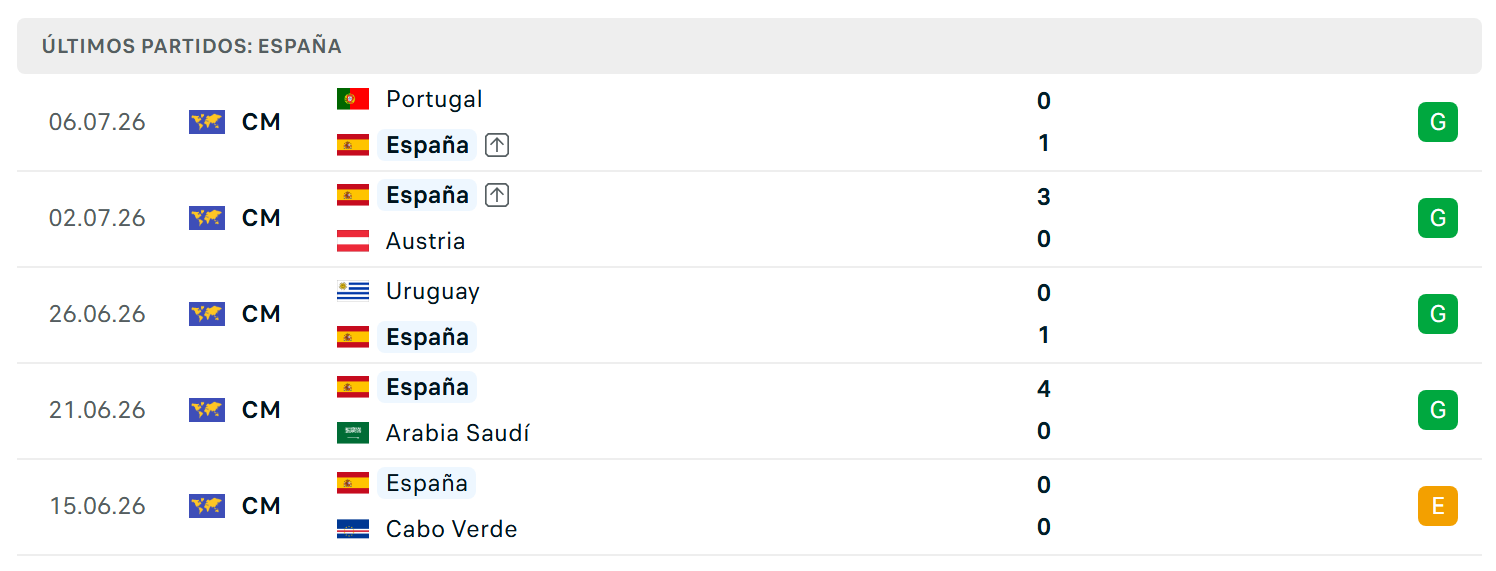
Task: Click green G badge for Portugal match
Action: click(x=1438, y=122)
